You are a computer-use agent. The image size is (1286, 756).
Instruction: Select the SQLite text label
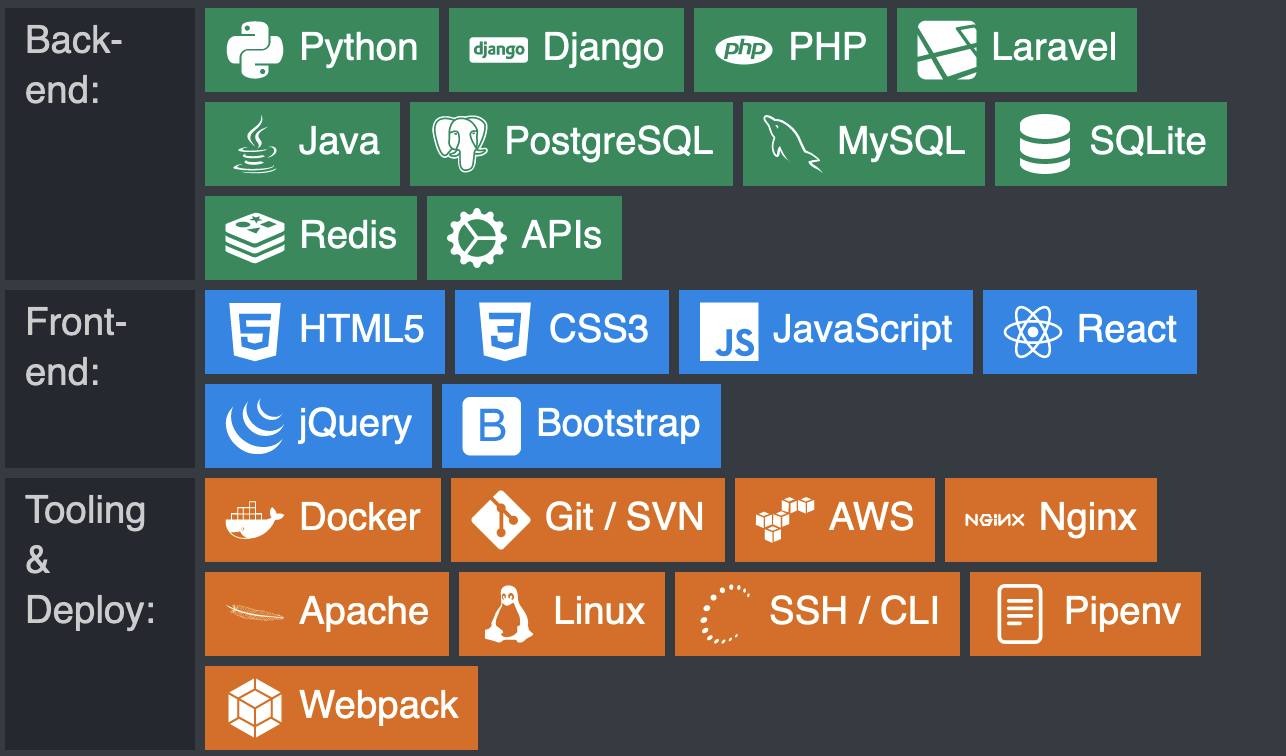click(x=1148, y=141)
